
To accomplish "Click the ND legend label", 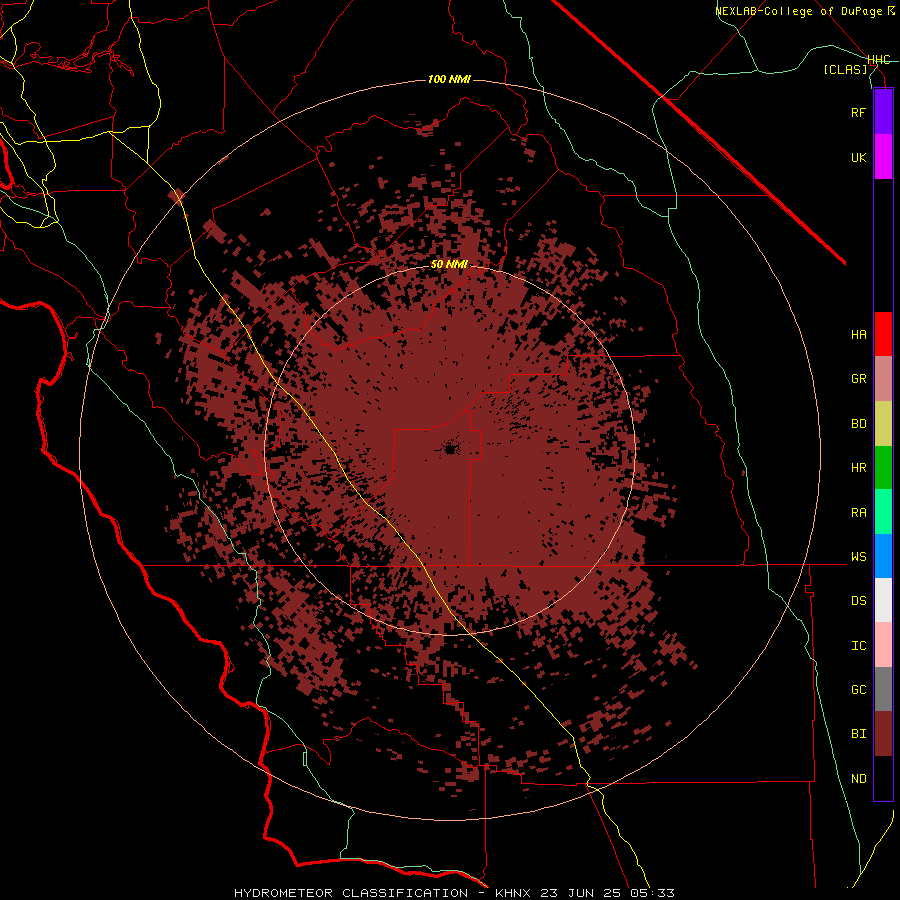I will (858, 779).
